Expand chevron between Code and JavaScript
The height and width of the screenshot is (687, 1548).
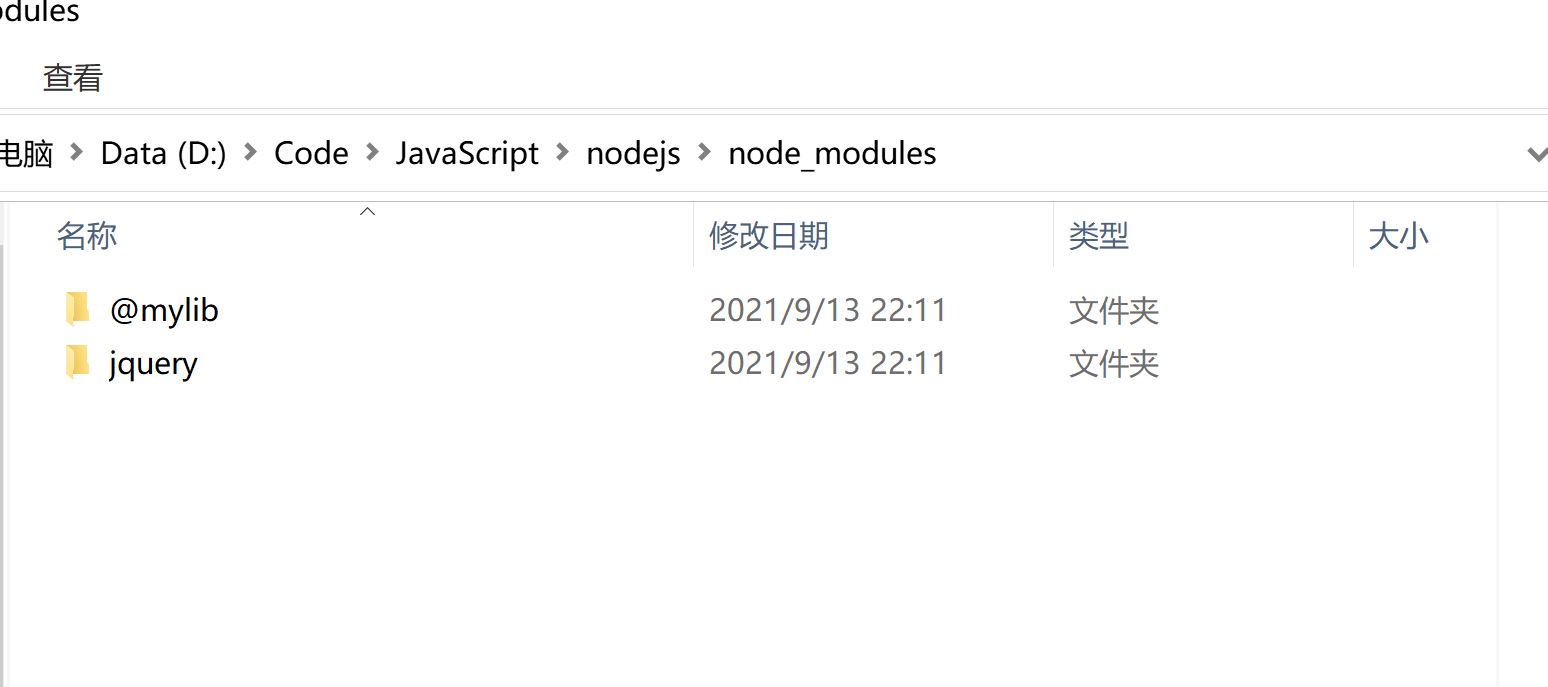click(x=372, y=153)
